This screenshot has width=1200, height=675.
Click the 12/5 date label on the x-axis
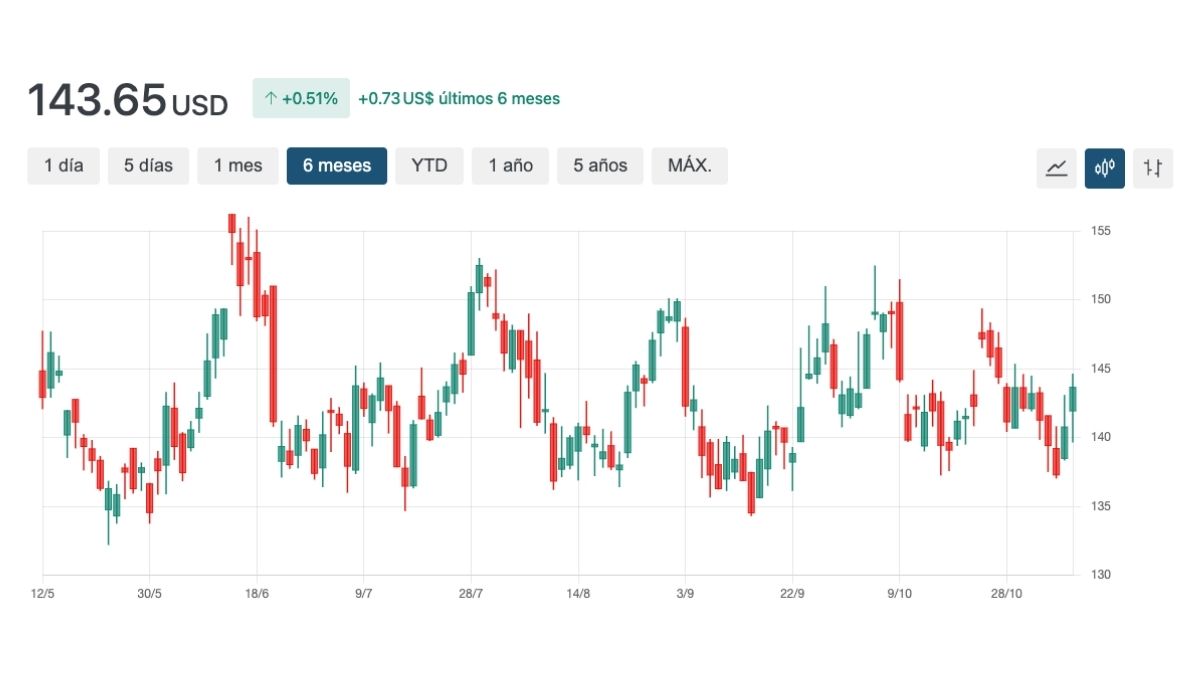click(x=43, y=593)
